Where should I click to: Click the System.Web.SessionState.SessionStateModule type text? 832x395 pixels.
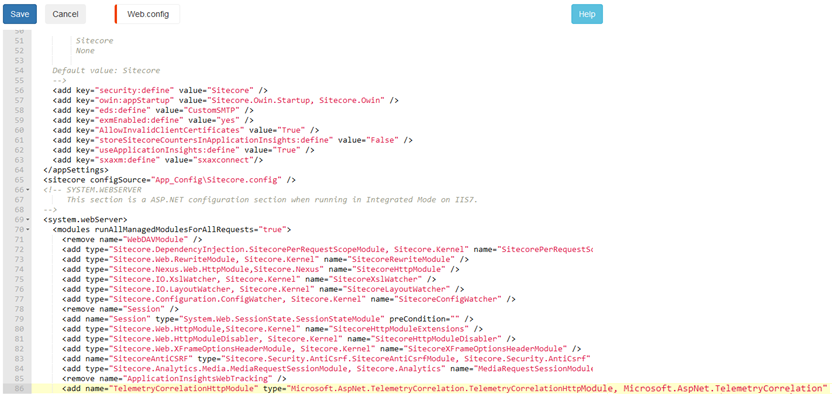click(x=281, y=319)
